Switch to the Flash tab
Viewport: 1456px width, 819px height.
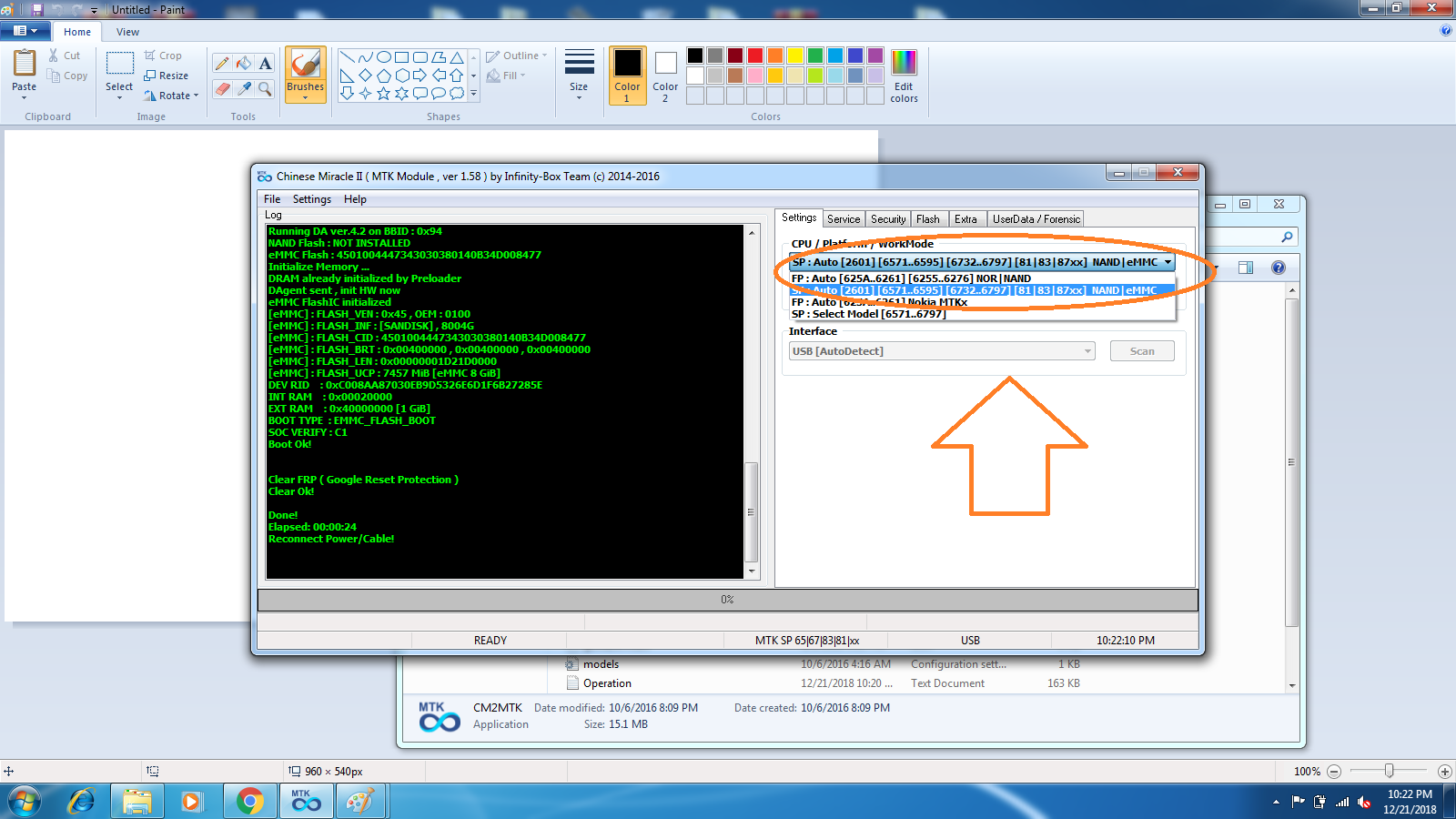coord(928,219)
